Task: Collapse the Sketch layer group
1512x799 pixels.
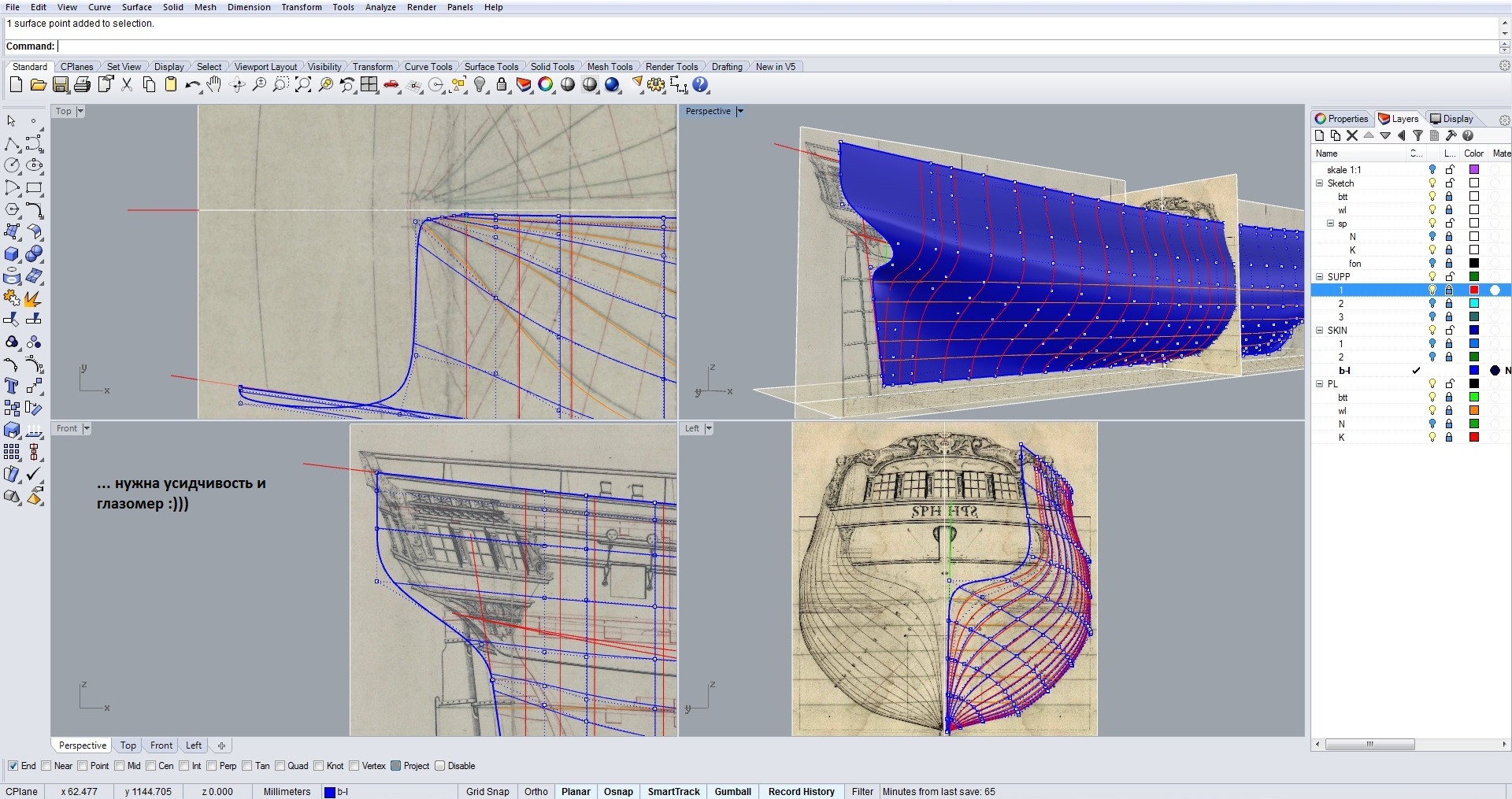Action: (1320, 183)
